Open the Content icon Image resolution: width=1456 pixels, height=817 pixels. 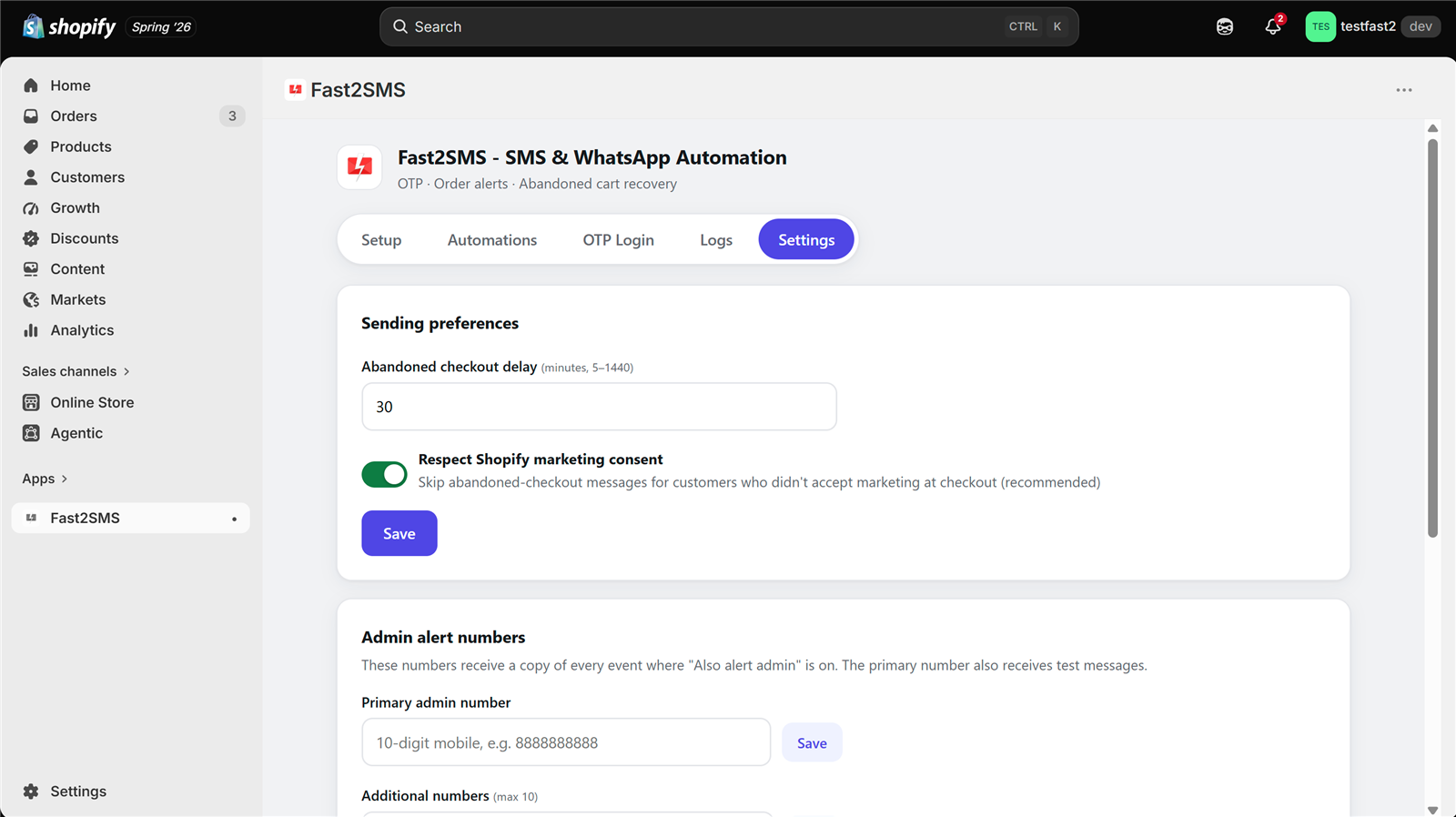(31, 269)
